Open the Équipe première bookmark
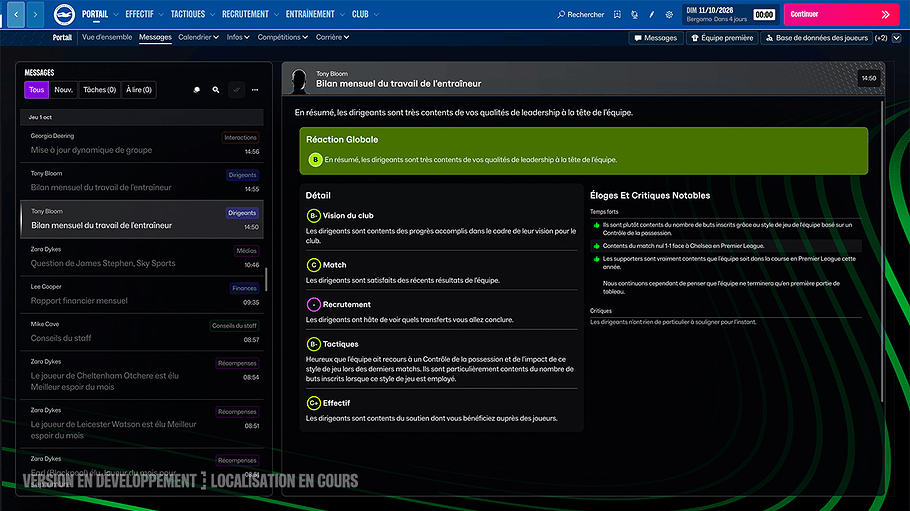The width and height of the screenshot is (910, 511). [722, 38]
